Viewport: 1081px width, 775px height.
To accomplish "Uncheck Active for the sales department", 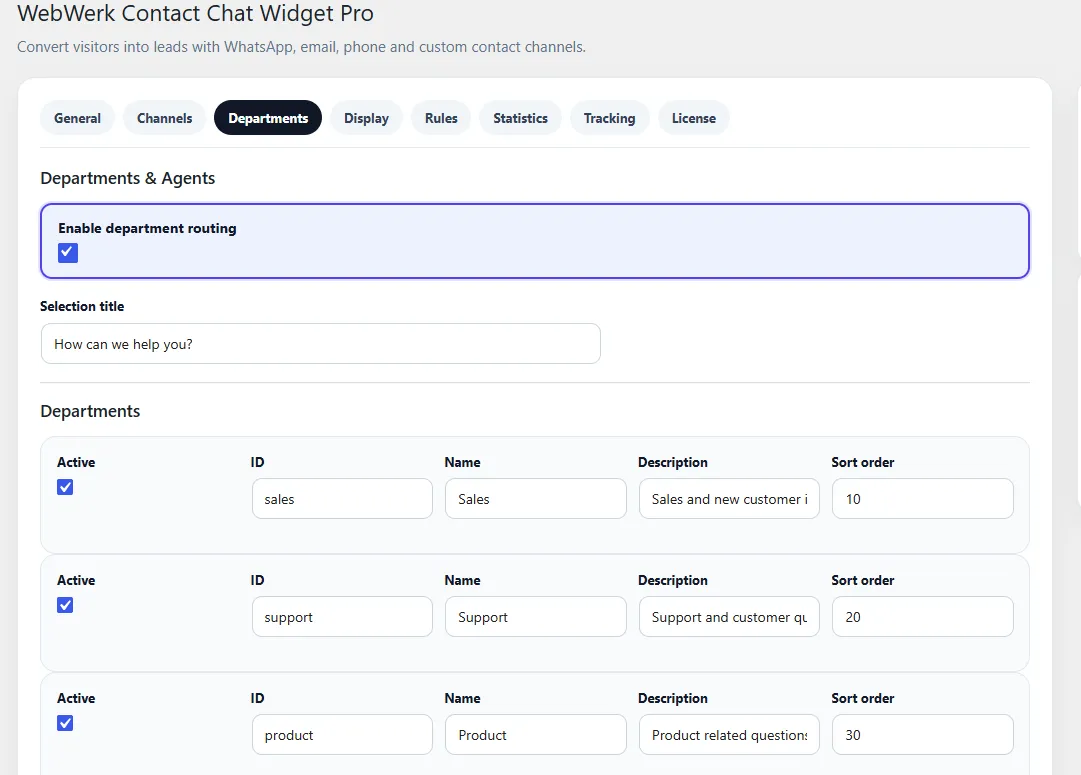I will (x=65, y=487).
